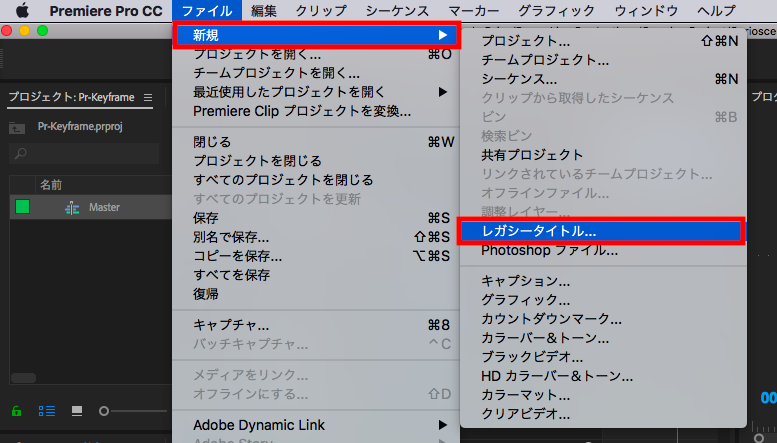Select the Master sequence name
The width and height of the screenshot is (777, 443).
click(104, 207)
